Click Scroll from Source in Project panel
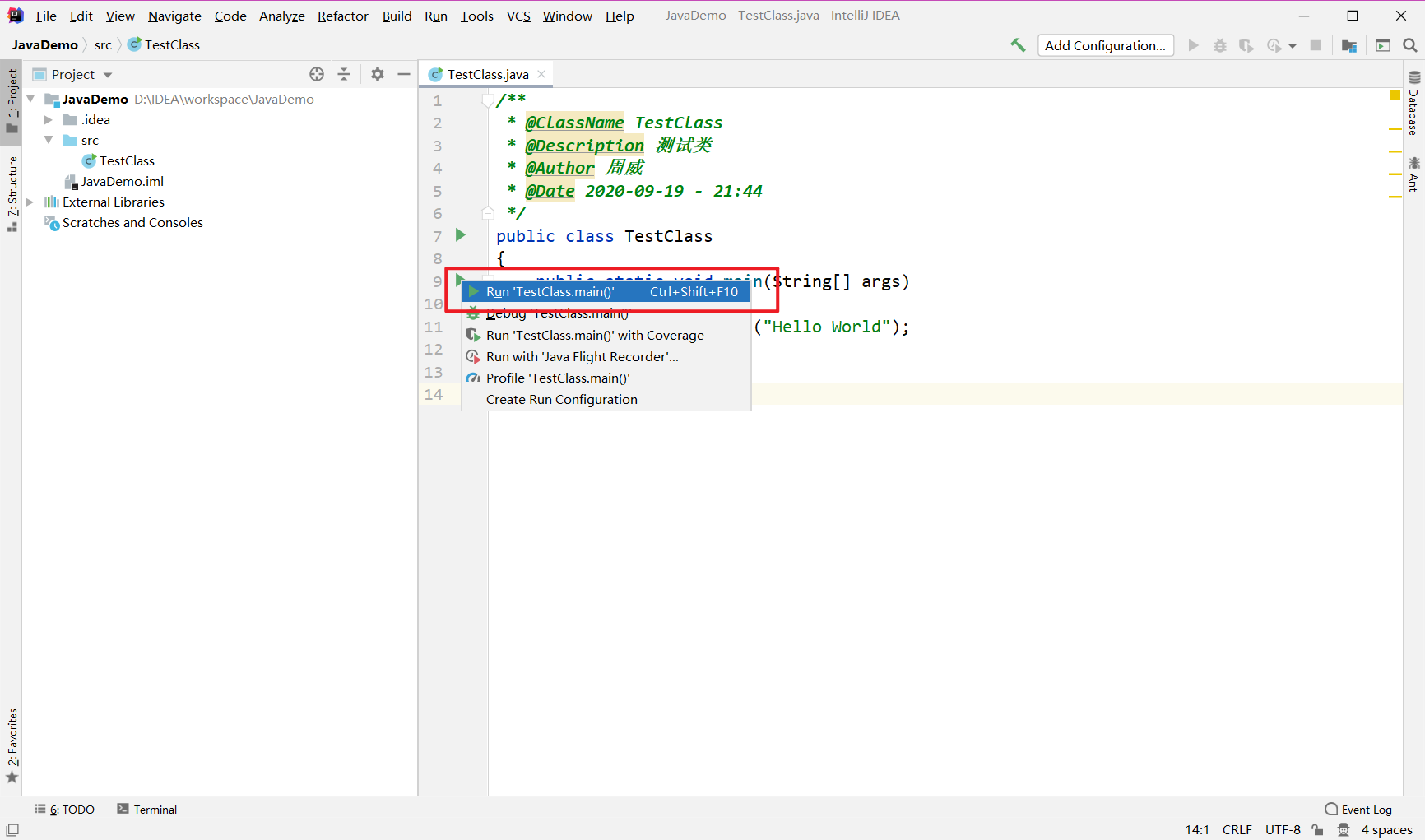 coord(316,74)
